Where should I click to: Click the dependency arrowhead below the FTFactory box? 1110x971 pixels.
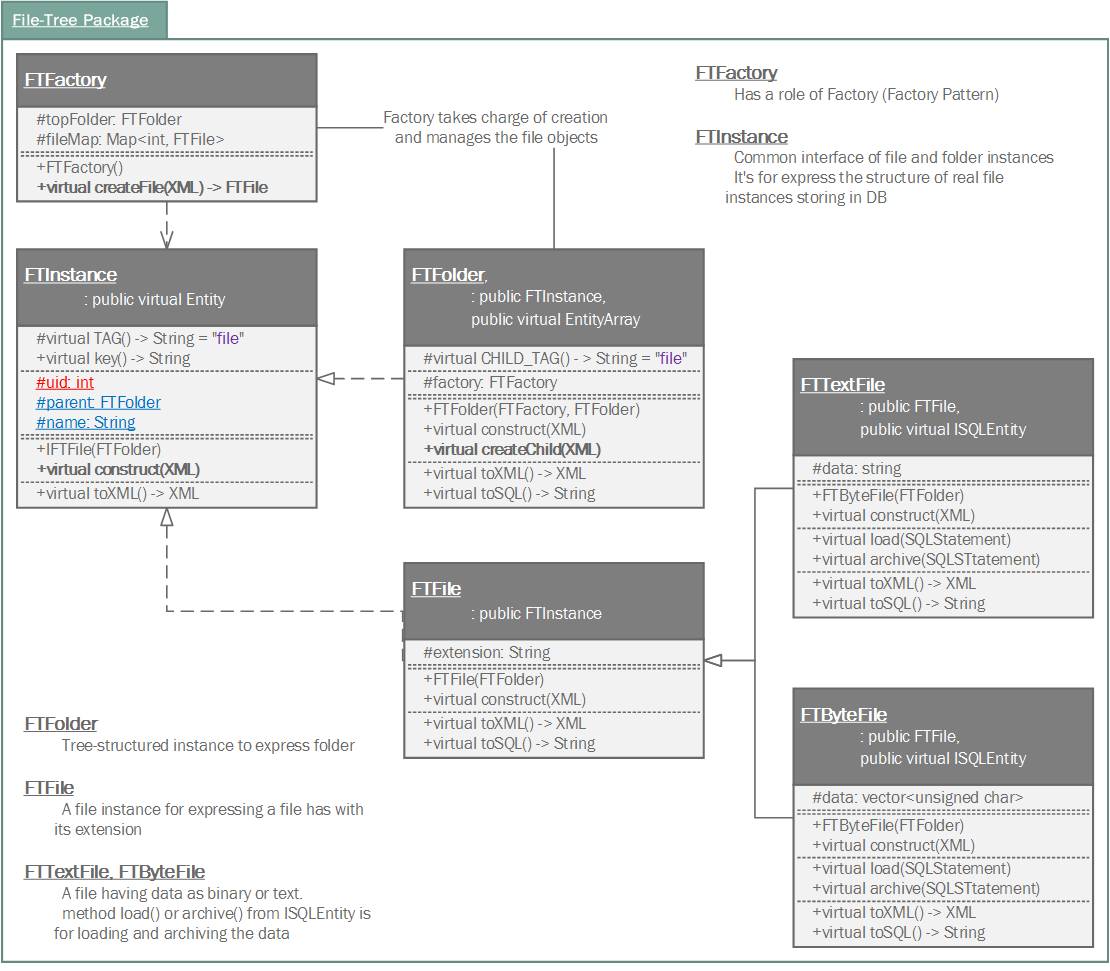click(167, 238)
